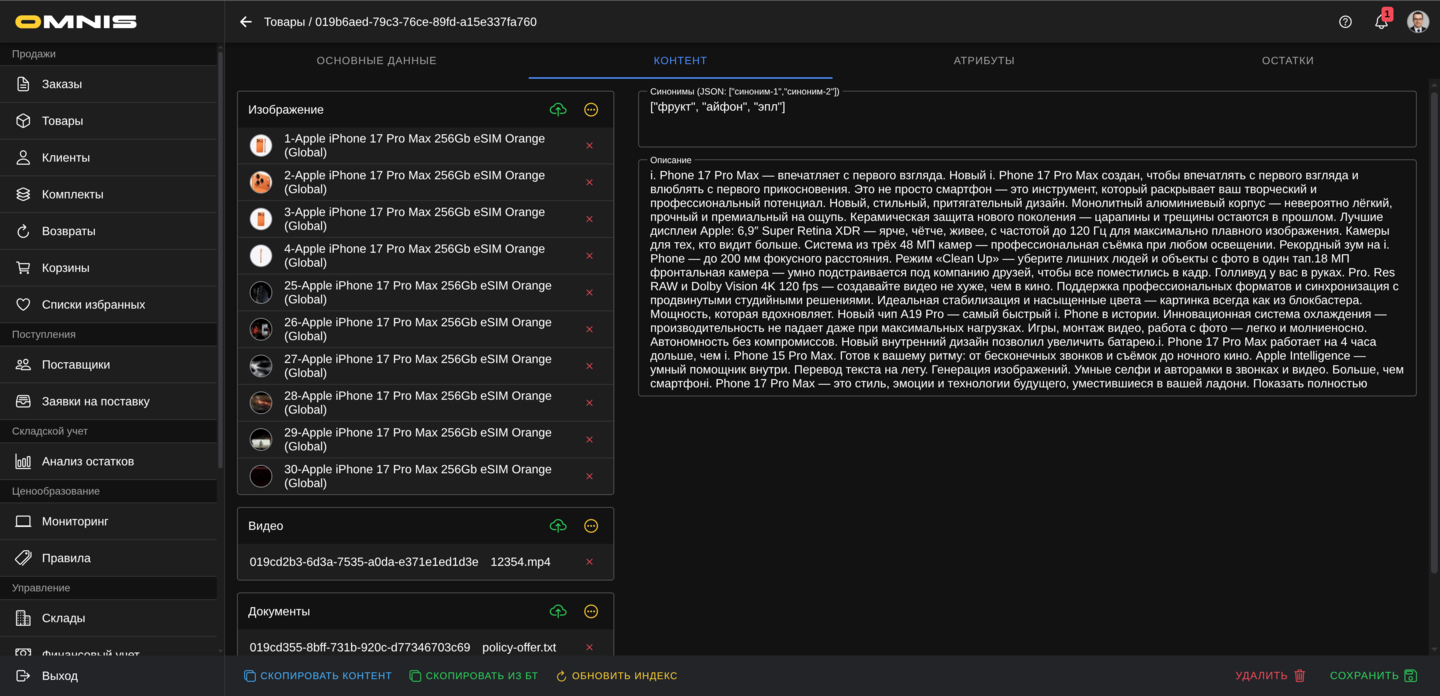The height and width of the screenshot is (696, 1440).
Task: Remove policy-offer.txt document
Action: coord(589,647)
